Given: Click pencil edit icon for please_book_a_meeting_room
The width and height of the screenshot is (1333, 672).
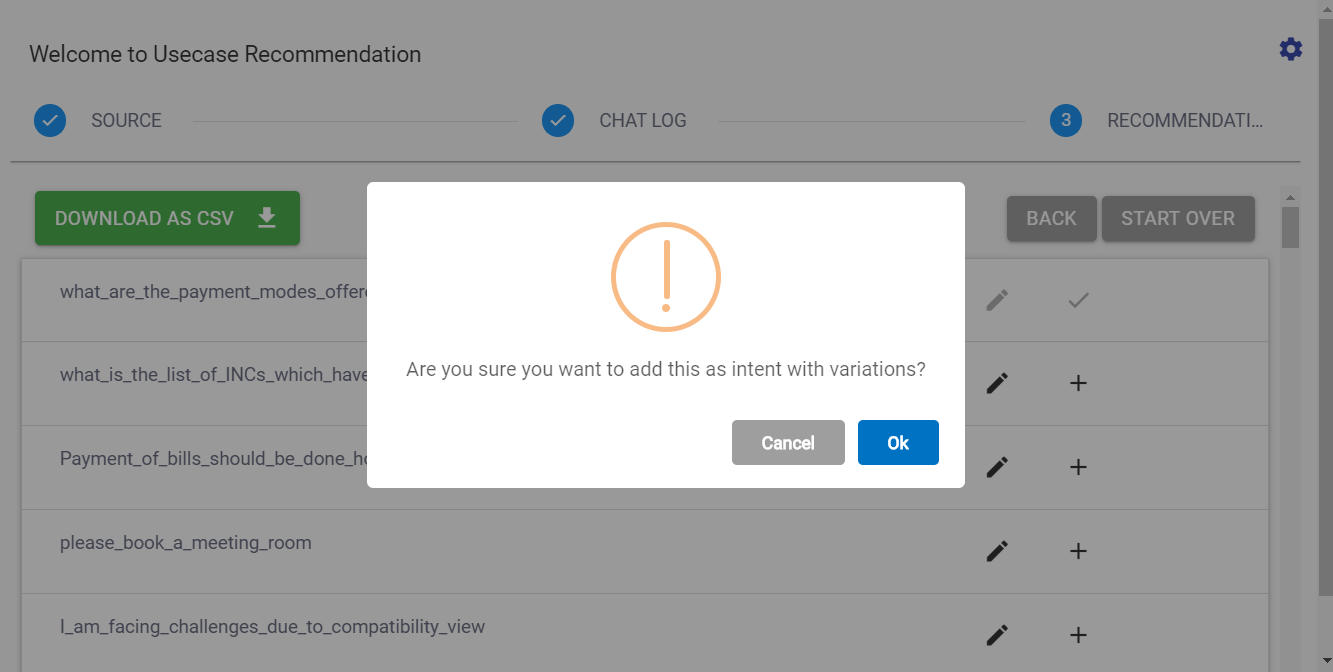Looking at the screenshot, I should (x=997, y=551).
